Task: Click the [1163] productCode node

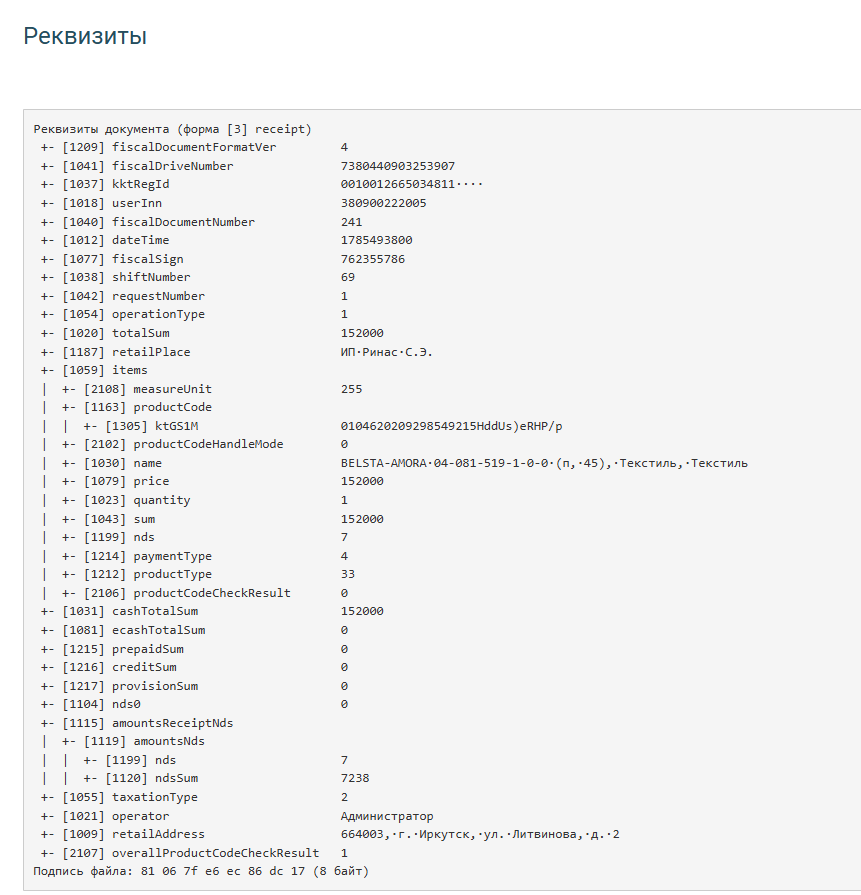Action: pyautogui.click(x=136, y=408)
